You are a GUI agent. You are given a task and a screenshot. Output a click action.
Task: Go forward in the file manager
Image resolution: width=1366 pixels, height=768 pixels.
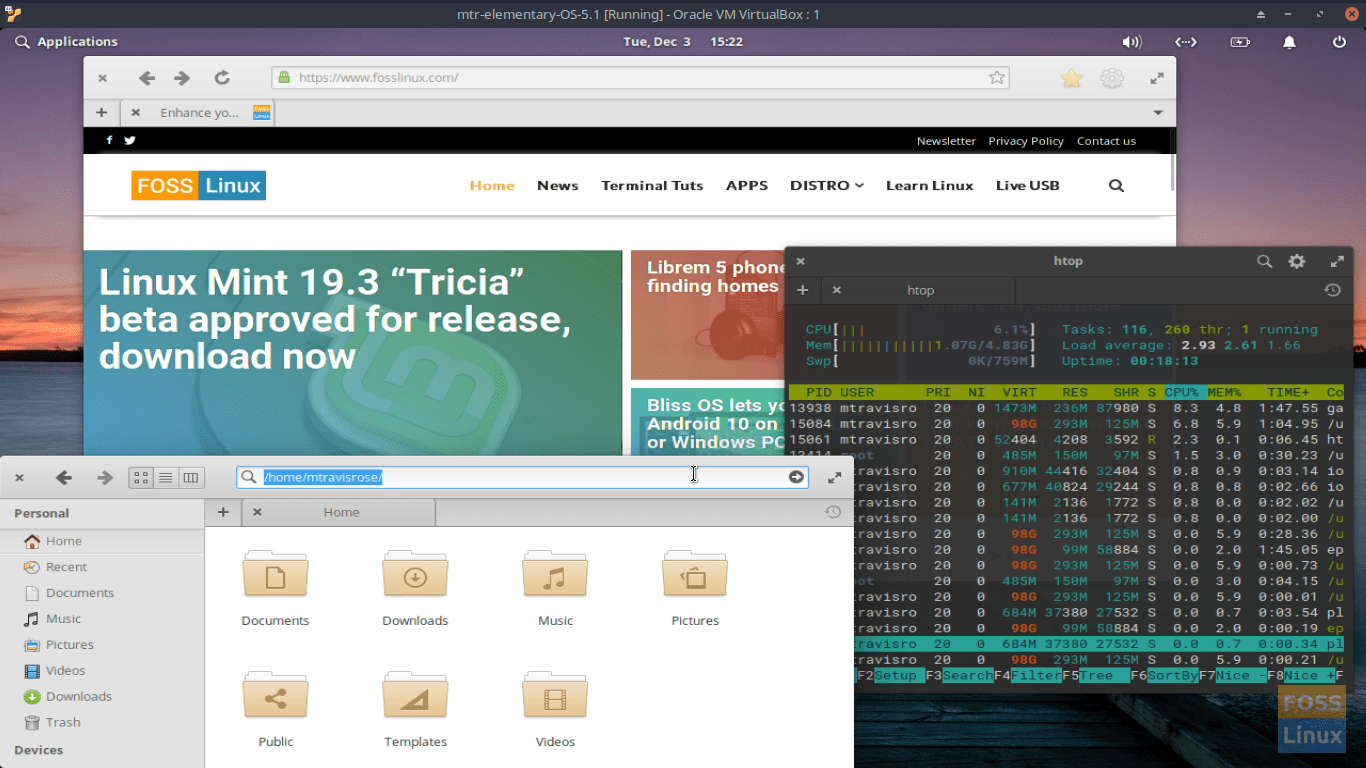coord(104,478)
